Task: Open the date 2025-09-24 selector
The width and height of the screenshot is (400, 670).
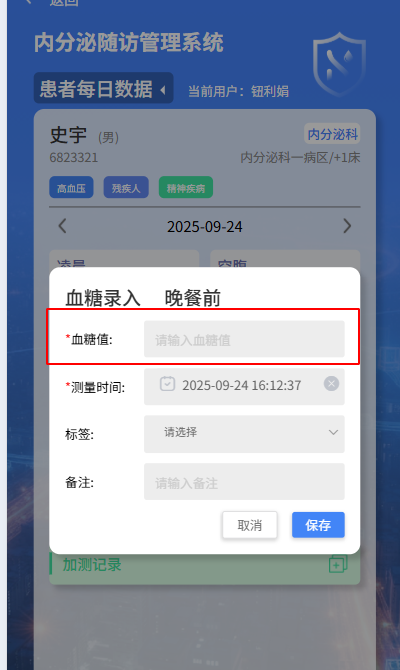Action: tap(205, 226)
